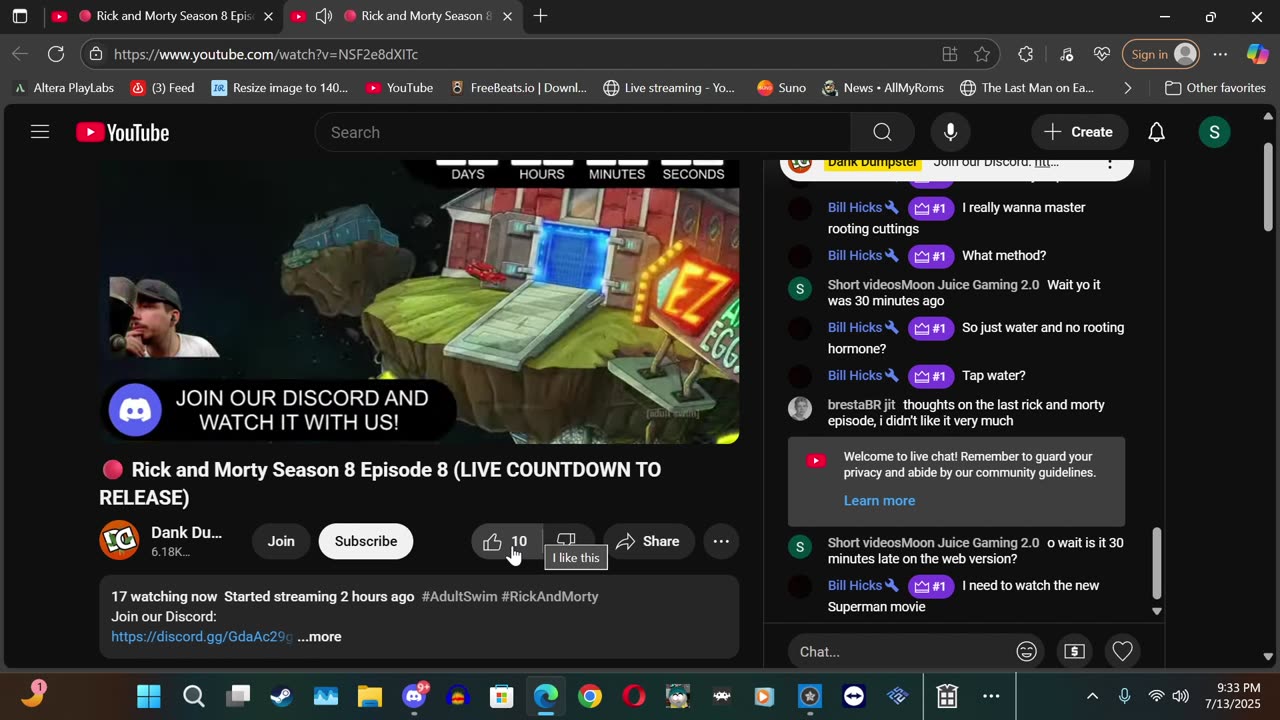Open Edge settings and more menu
The height and width of the screenshot is (720, 1280).
(x=1220, y=54)
